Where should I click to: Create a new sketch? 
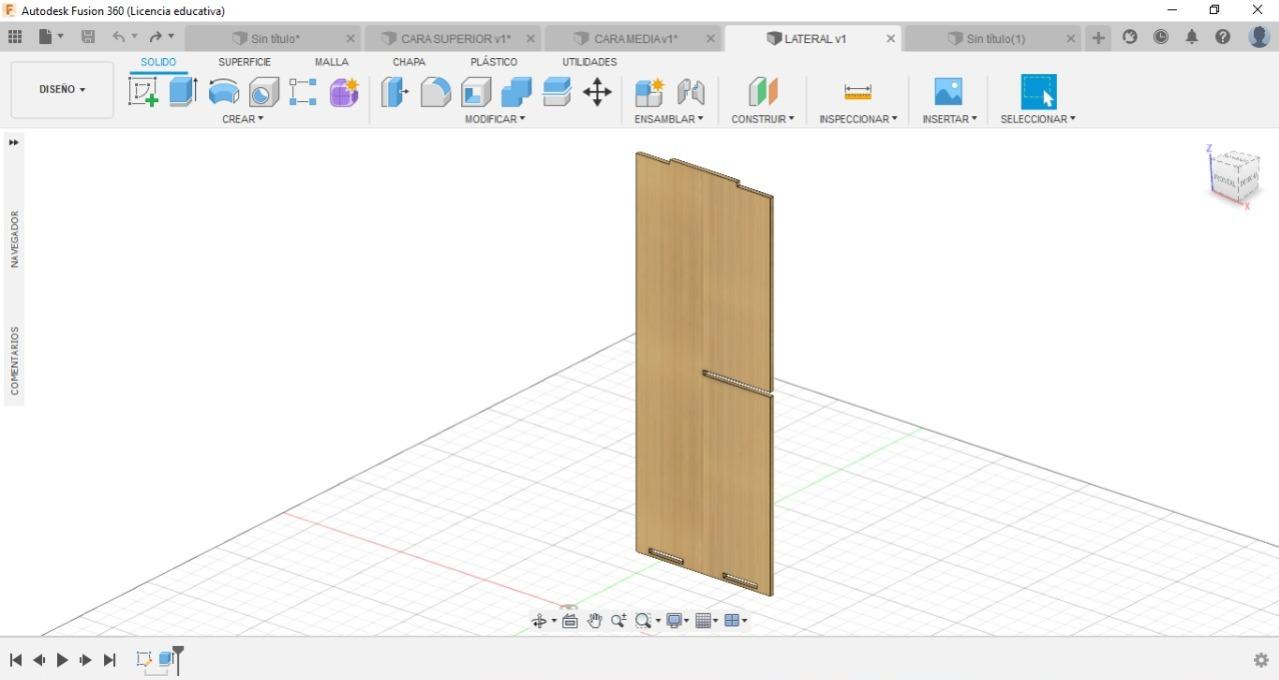click(143, 92)
